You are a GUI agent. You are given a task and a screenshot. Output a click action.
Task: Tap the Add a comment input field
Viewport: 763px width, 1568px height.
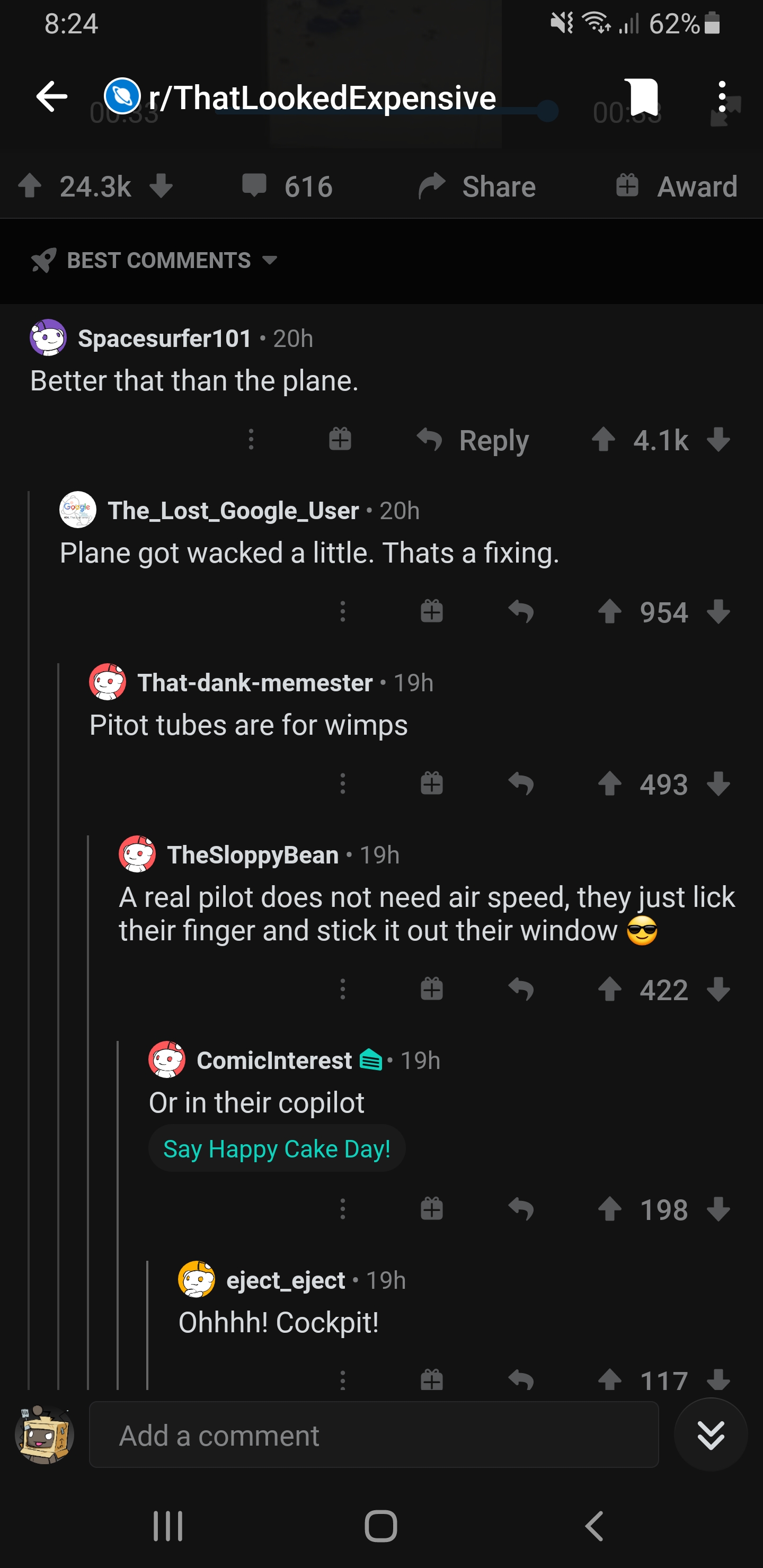(374, 1436)
